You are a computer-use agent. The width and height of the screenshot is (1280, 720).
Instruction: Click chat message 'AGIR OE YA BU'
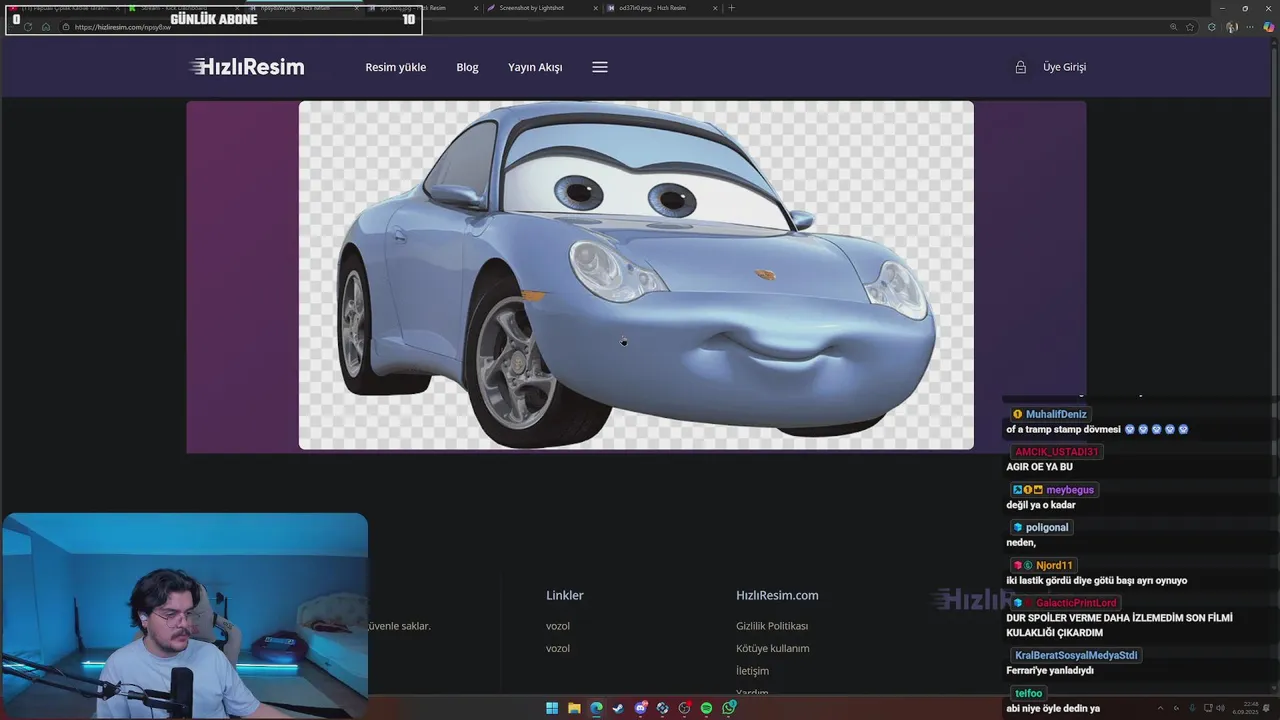click(x=1039, y=467)
